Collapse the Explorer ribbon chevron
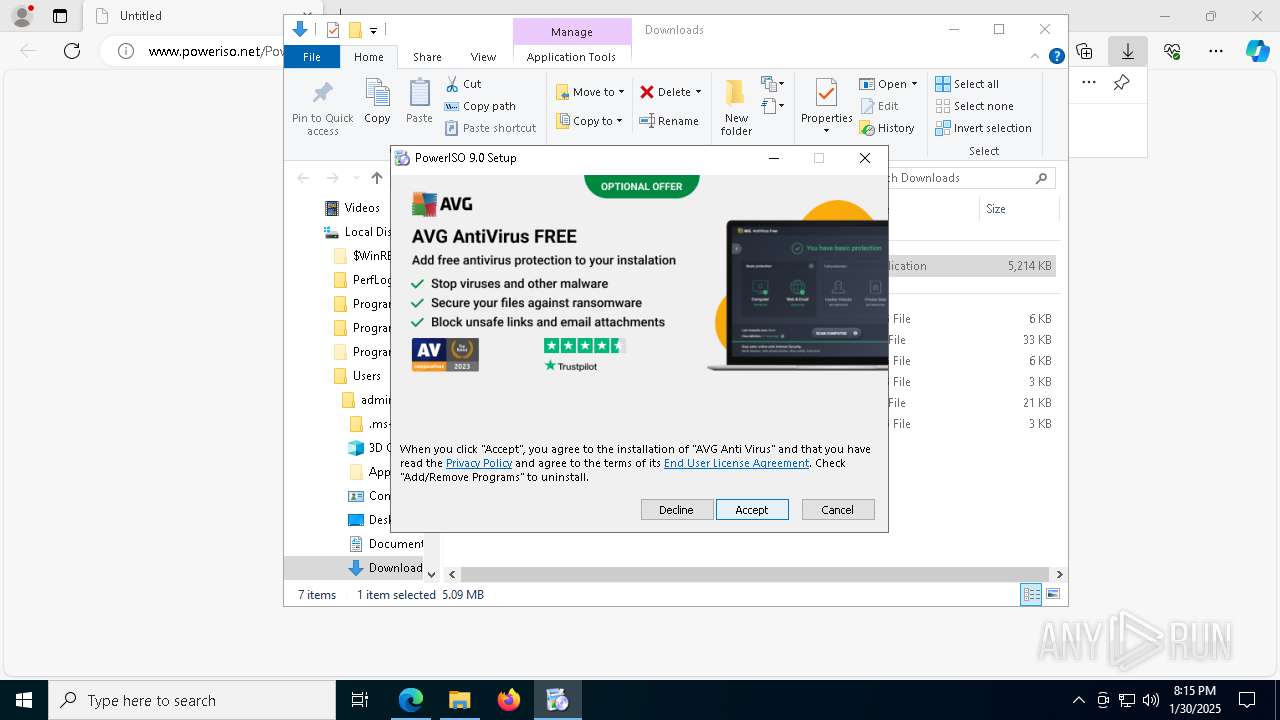The image size is (1280, 720). click(x=1036, y=57)
